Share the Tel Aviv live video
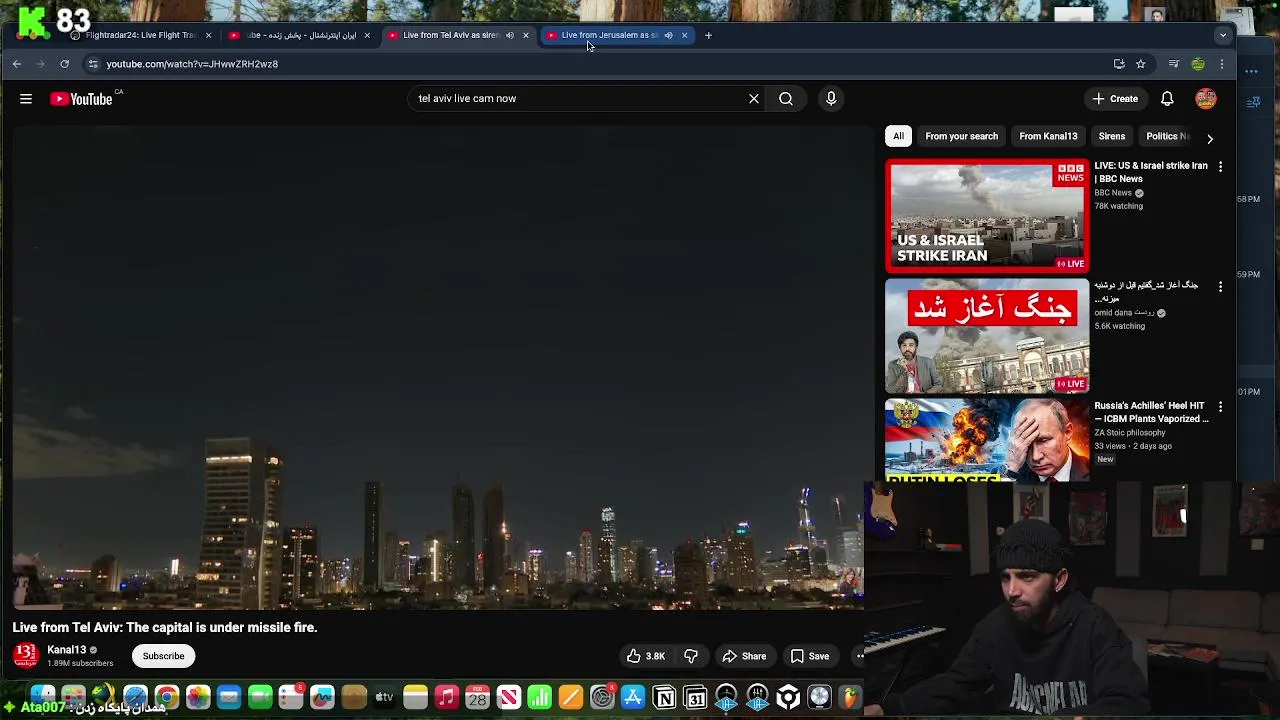 coord(744,656)
